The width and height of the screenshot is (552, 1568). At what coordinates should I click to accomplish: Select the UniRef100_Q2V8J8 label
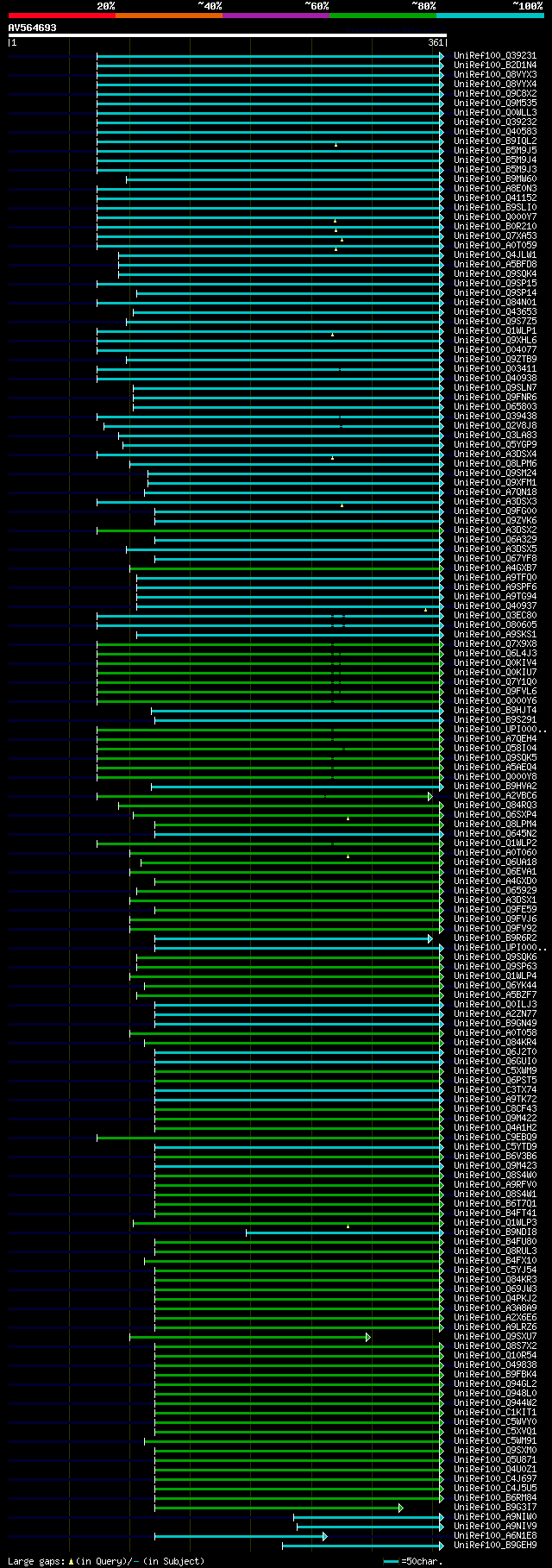tap(495, 426)
